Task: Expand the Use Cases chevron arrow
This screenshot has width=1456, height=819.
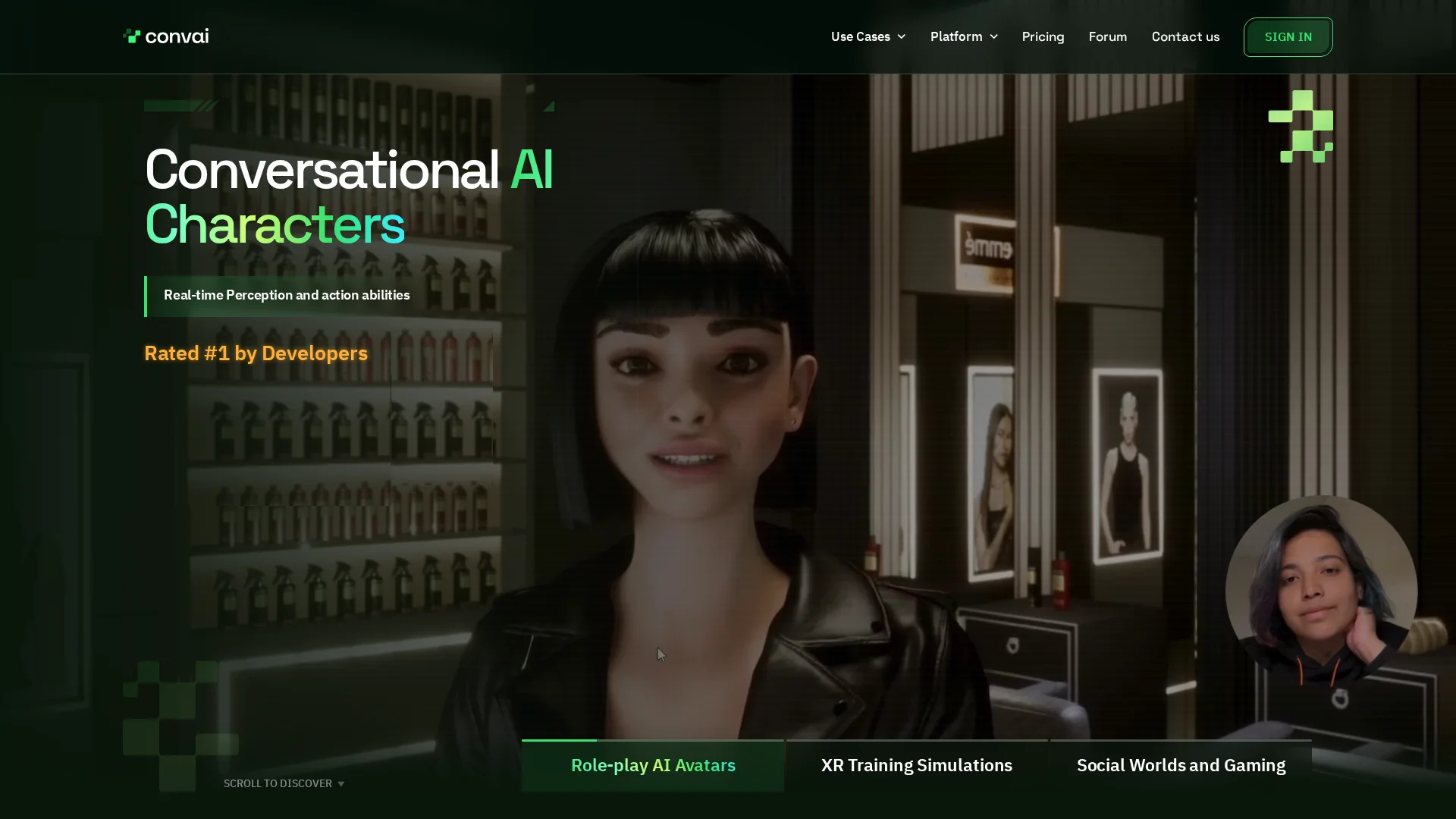Action: pyautogui.click(x=902, y=36)
